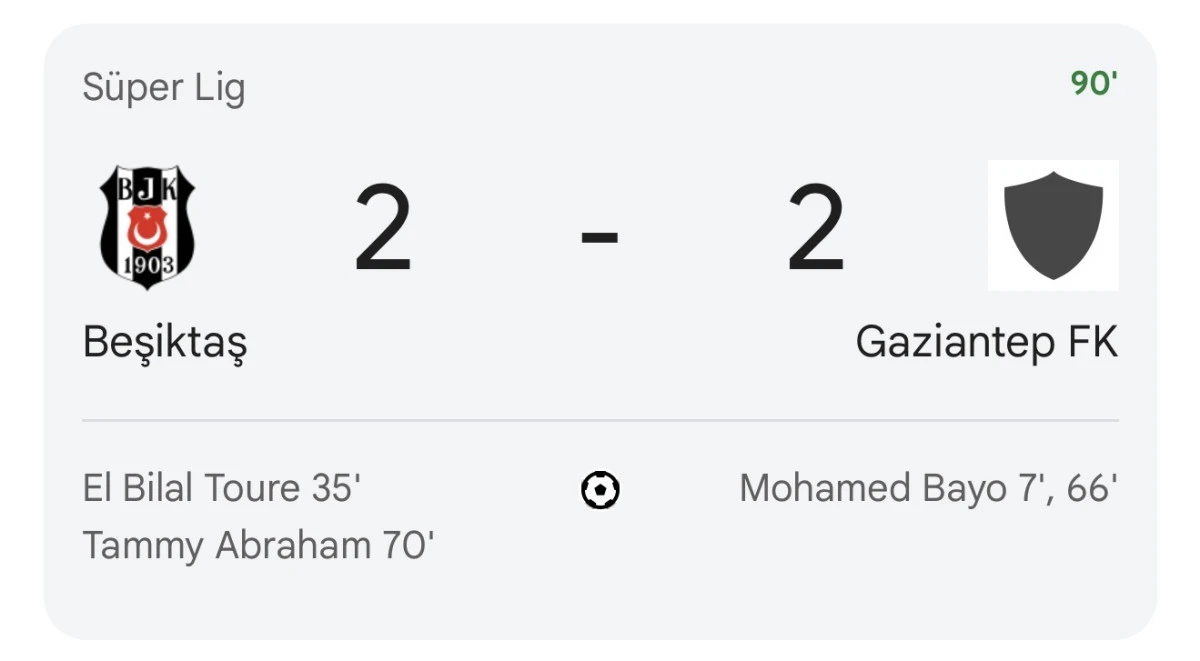
Task: Click the green 90' match minute
Action: [x=1094, y=84]
